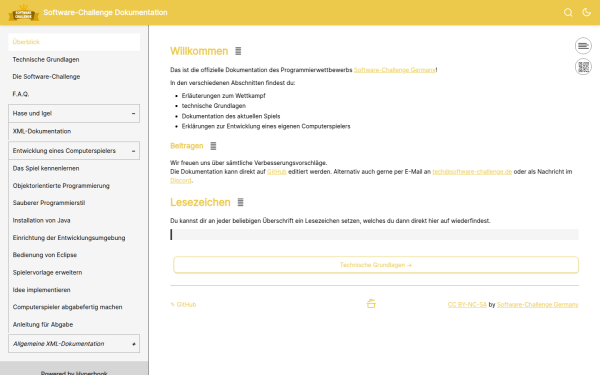Click the empty bookmarks list field
Image resolution: width=600 pixels, height=375 pixels.
tap(374, 235)
